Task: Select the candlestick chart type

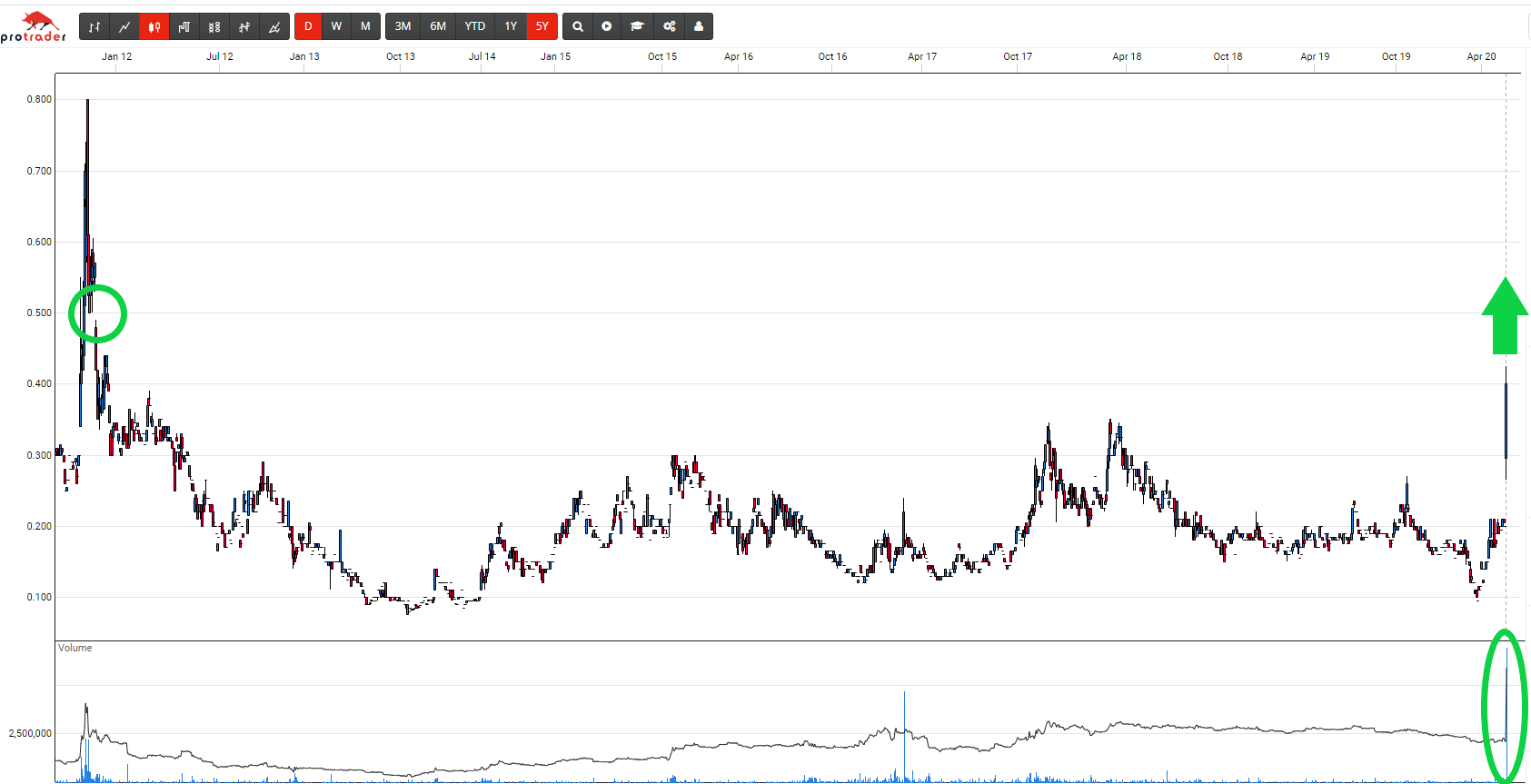Action: tap(154, 26)
